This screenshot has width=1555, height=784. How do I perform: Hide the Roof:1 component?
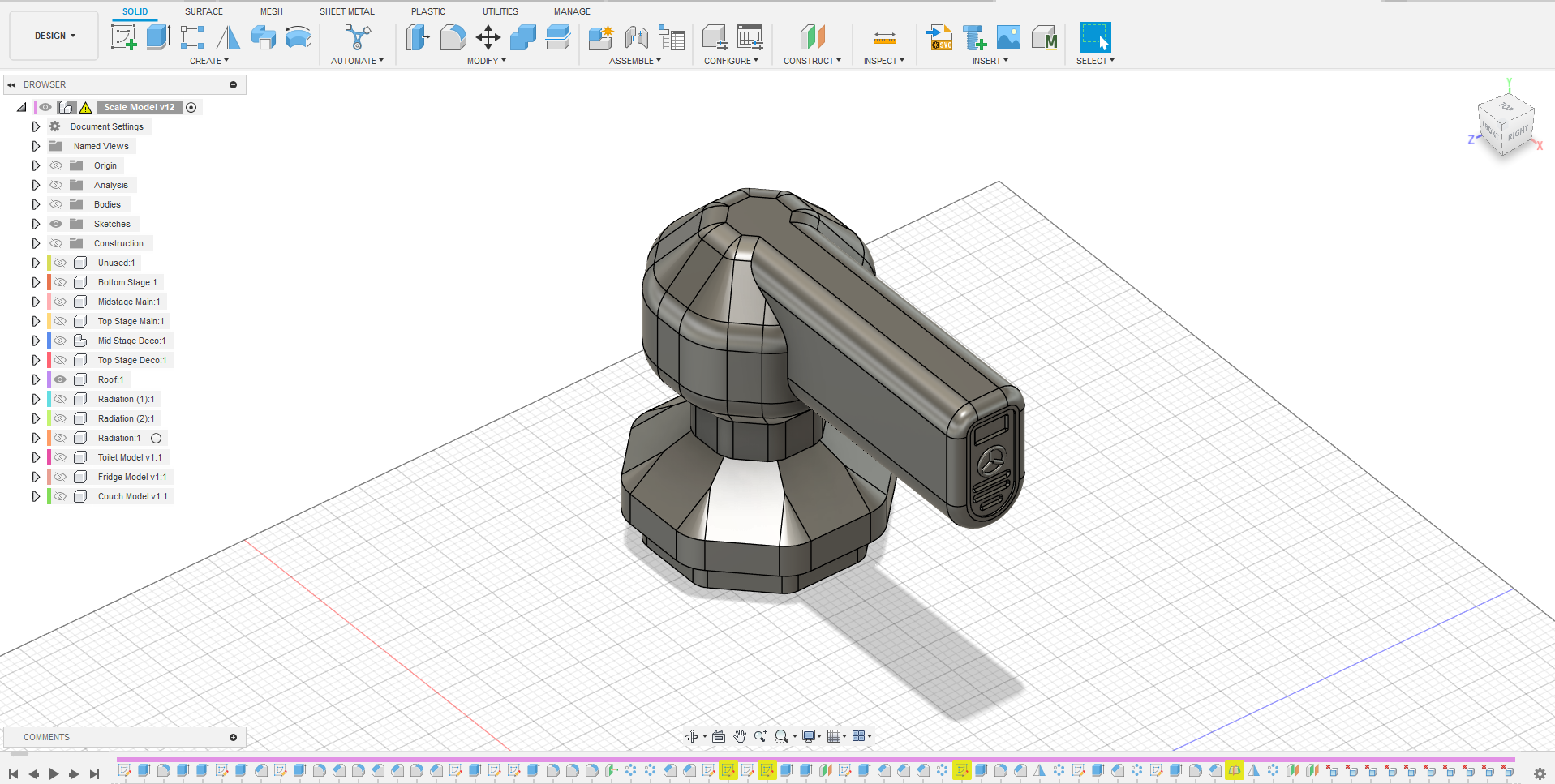point(60,379)
